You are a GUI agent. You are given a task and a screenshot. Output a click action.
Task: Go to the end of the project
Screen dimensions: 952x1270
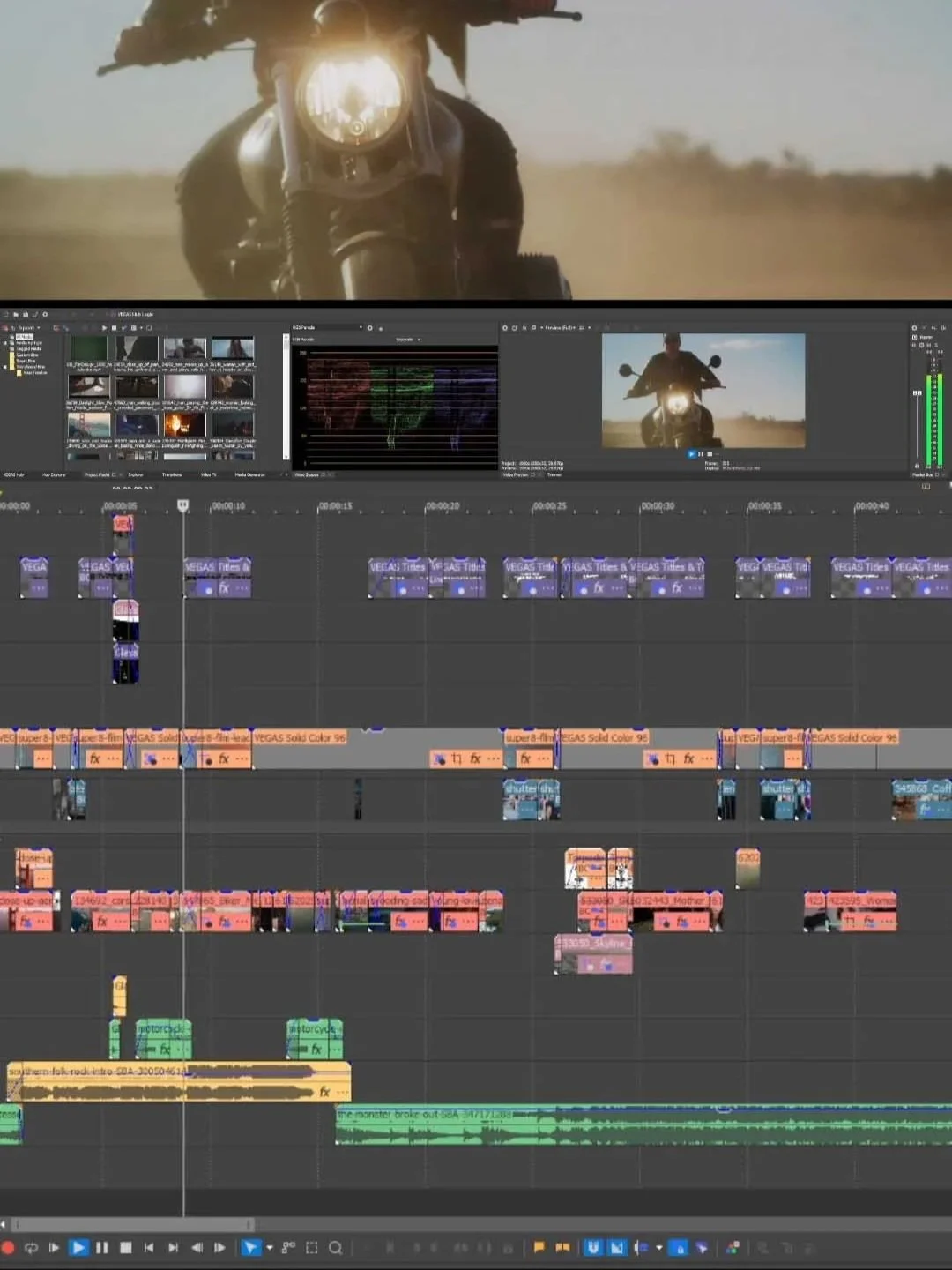click(x=173, y=1248)
